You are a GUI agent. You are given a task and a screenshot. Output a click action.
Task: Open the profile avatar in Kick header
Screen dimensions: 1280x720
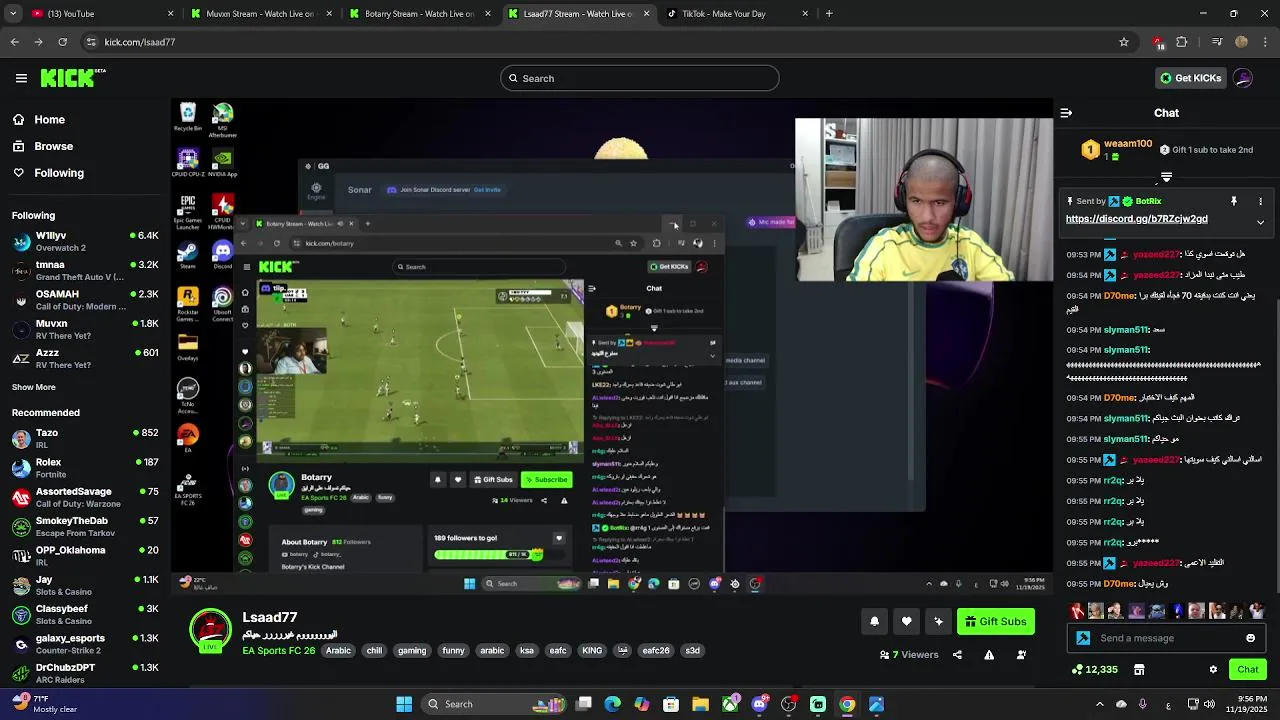point(1243,78)
